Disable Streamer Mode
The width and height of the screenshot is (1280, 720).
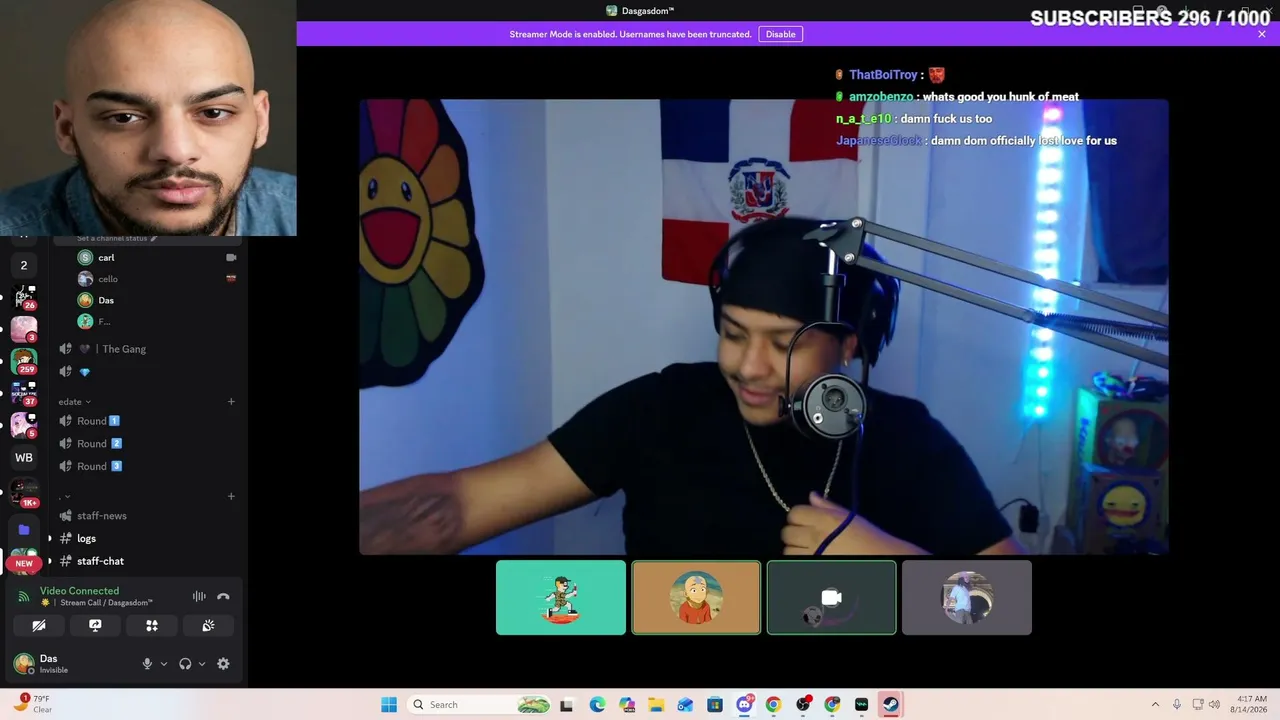781,34
